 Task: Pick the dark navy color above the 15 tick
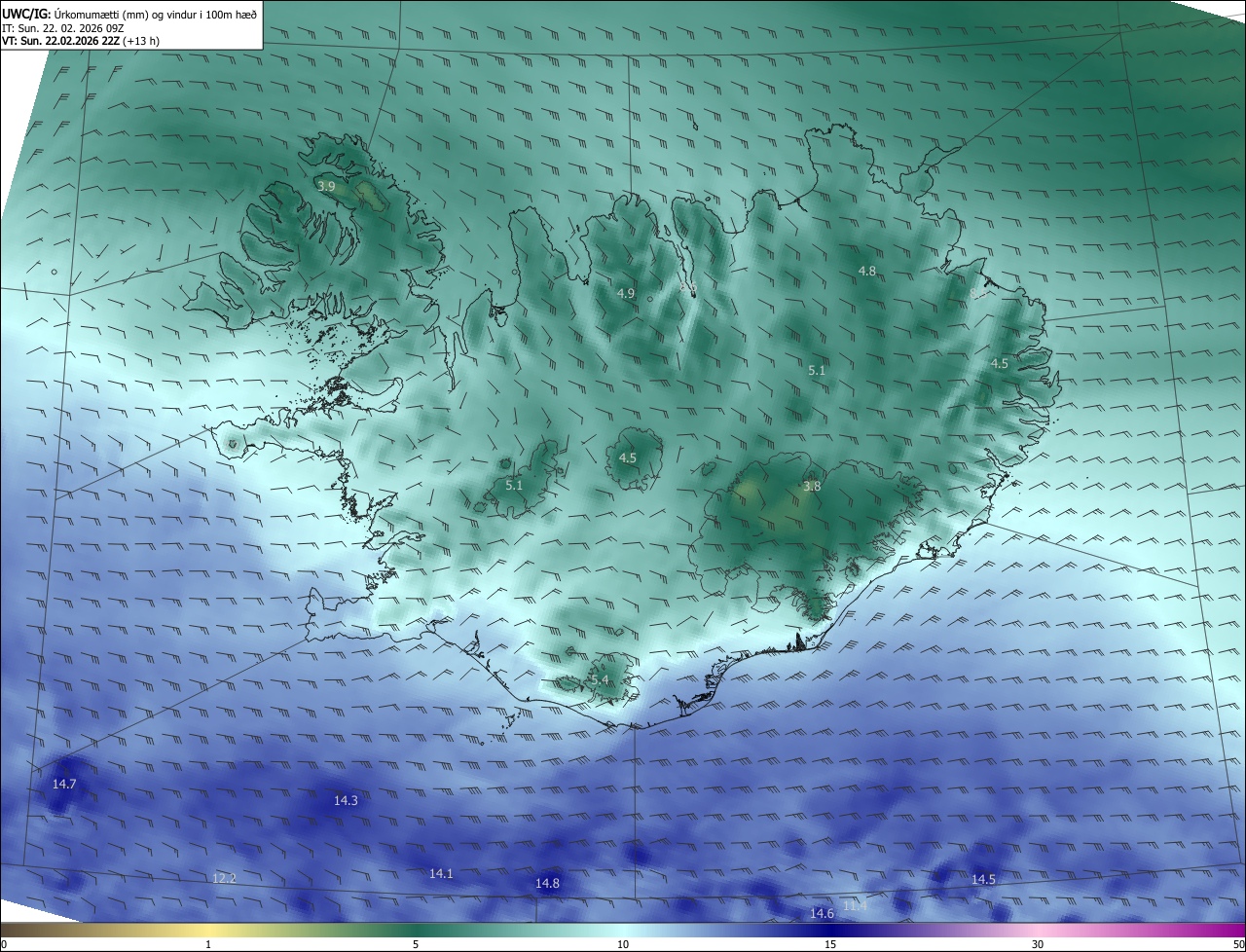(830, 930)
